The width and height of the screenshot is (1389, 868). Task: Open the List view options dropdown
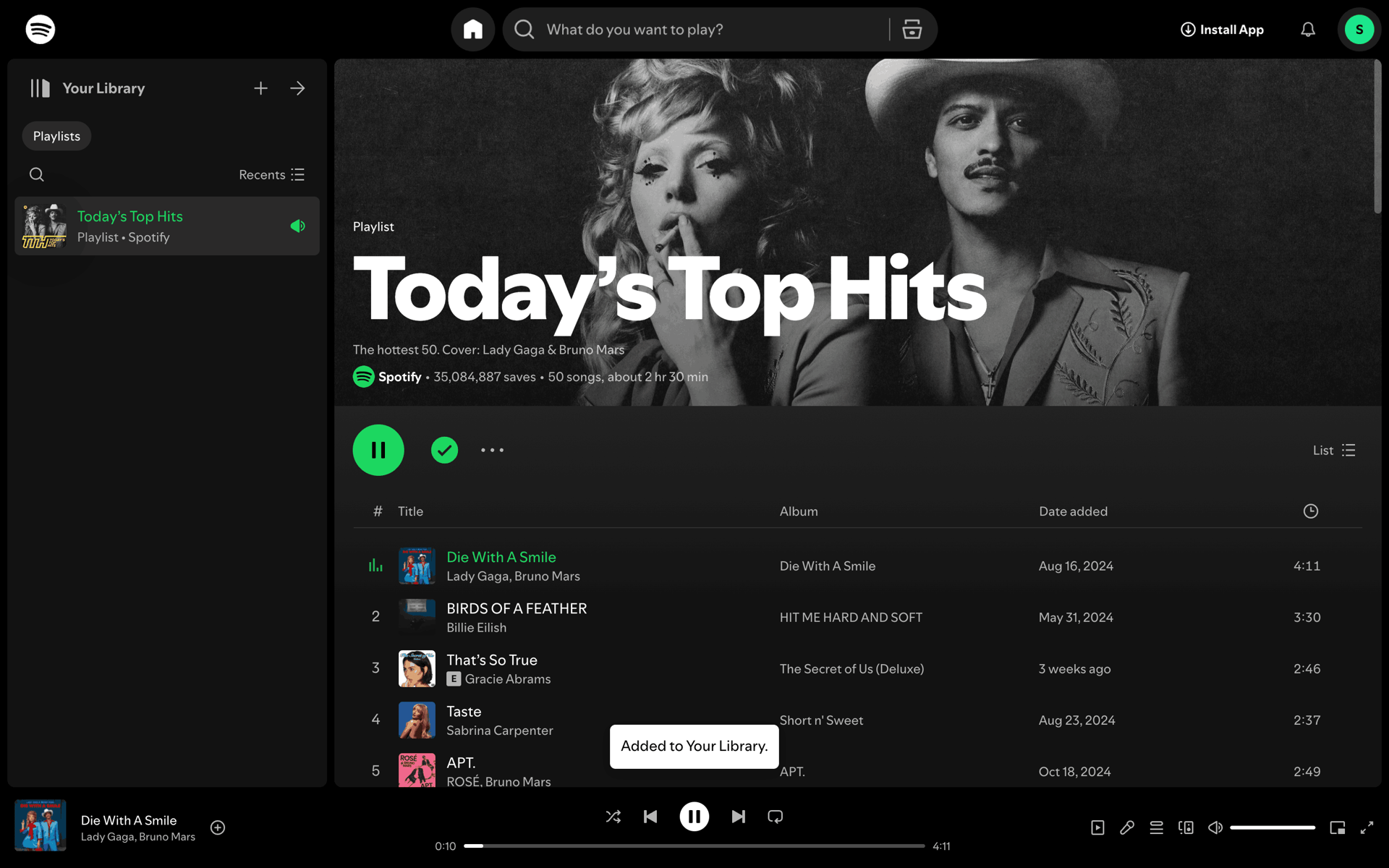click(1334, 450)
